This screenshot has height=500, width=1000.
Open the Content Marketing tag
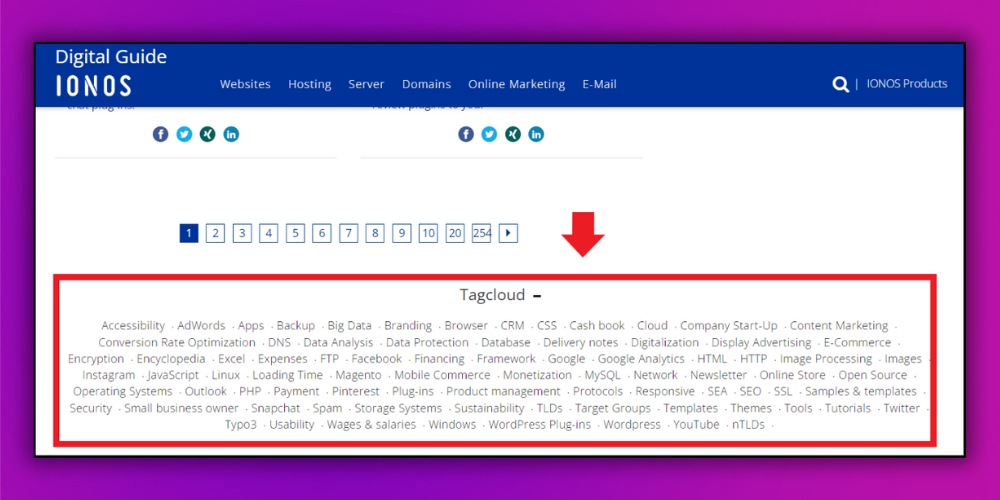pyautogui.click(x=839, y=326)
